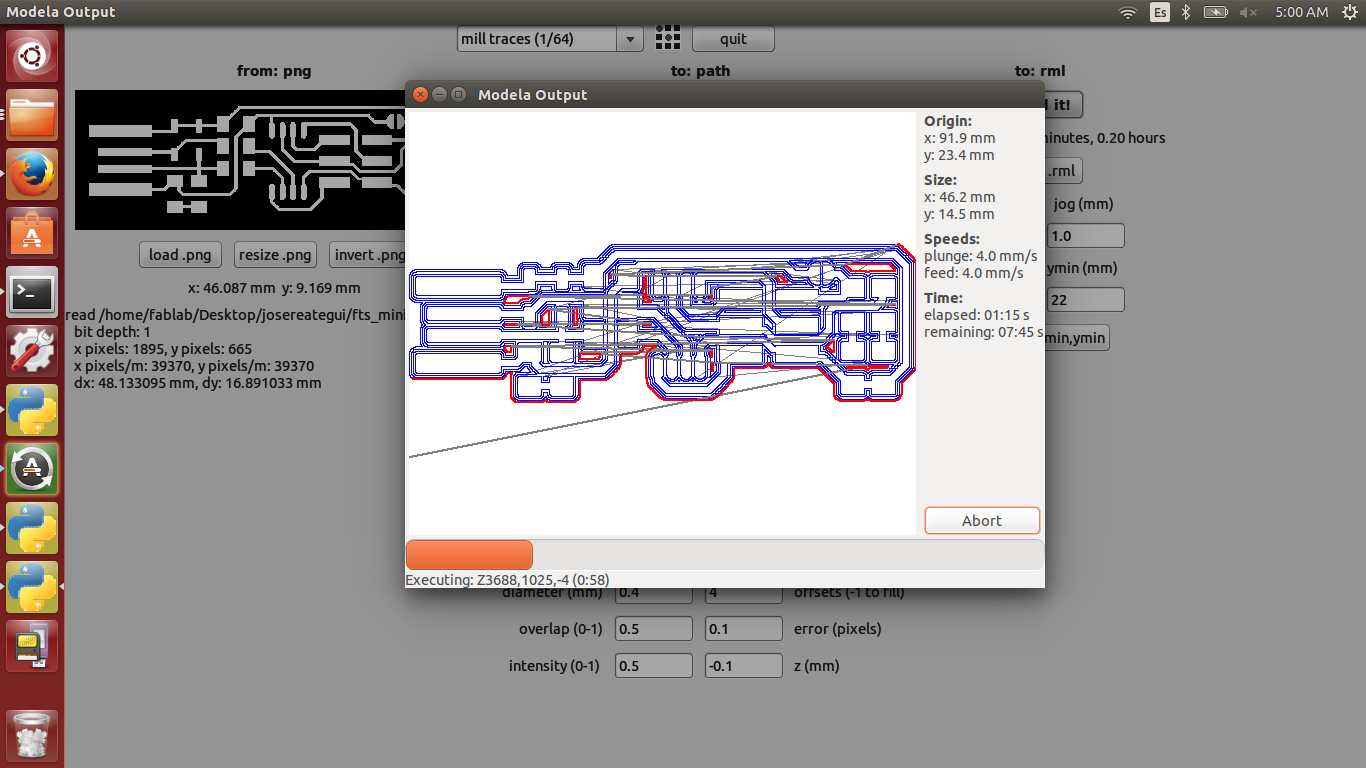Open the Bluetooth indicator menu

point(1186,12)
